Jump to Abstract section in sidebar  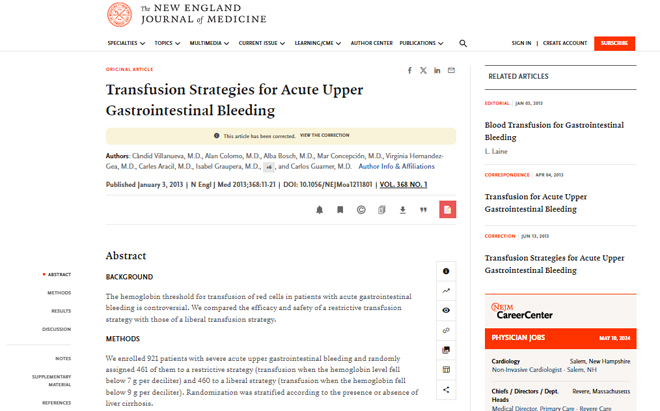tap(59, 275)
